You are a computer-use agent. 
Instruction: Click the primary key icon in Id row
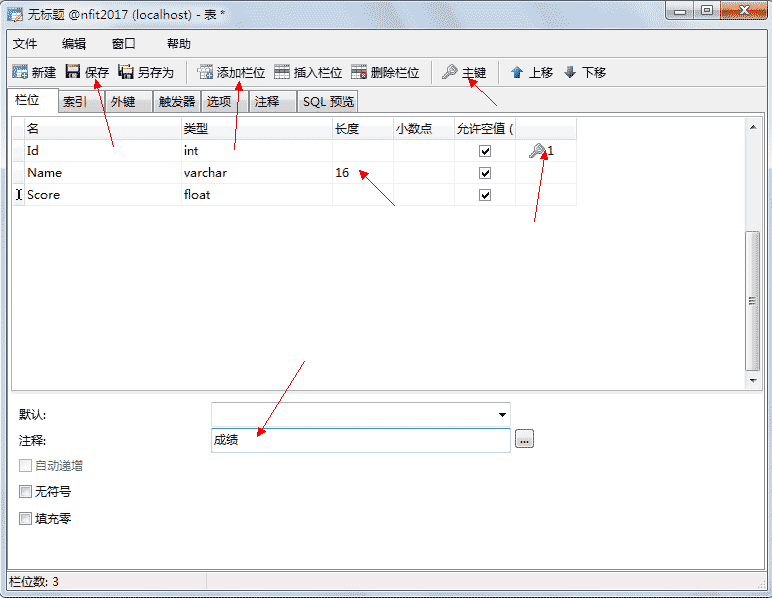click(x=536, y=151)
